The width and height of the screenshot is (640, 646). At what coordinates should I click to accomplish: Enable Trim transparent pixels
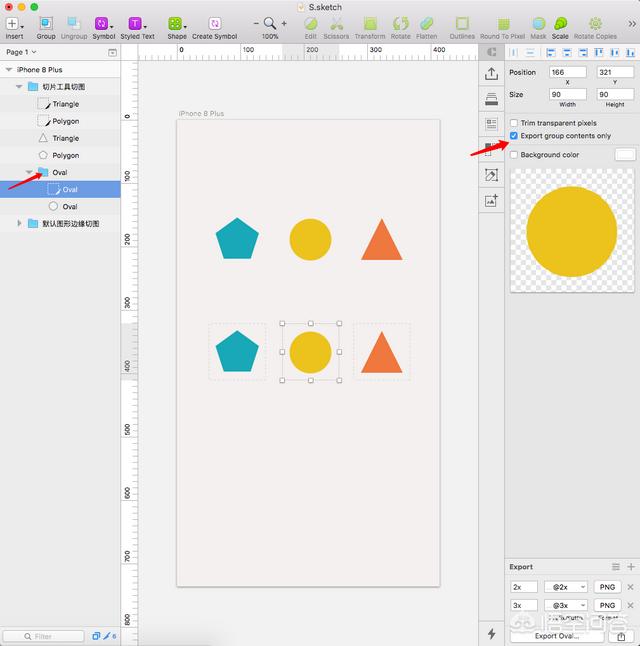pos(514,123)
